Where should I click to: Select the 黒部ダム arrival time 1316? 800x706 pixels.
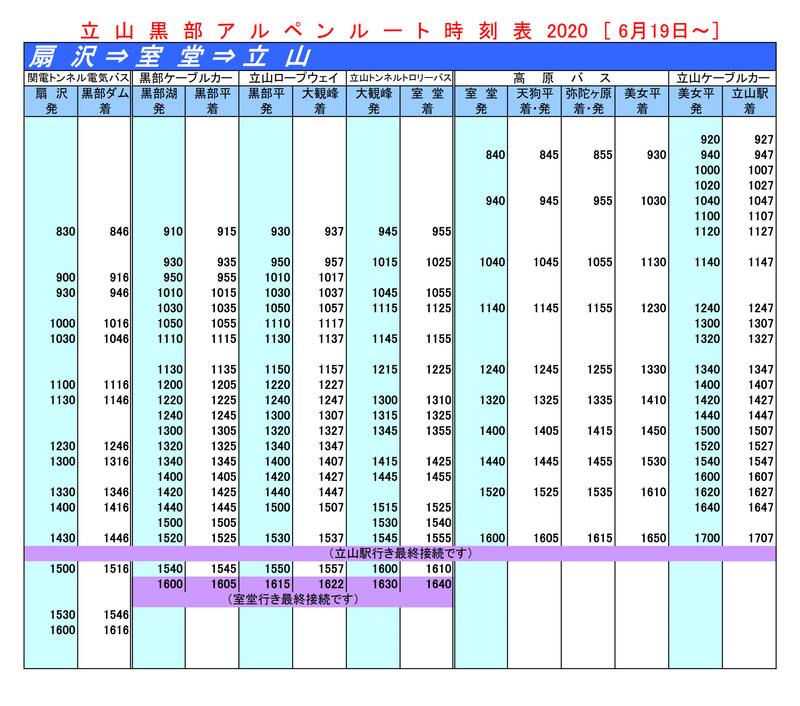point(116,462)
